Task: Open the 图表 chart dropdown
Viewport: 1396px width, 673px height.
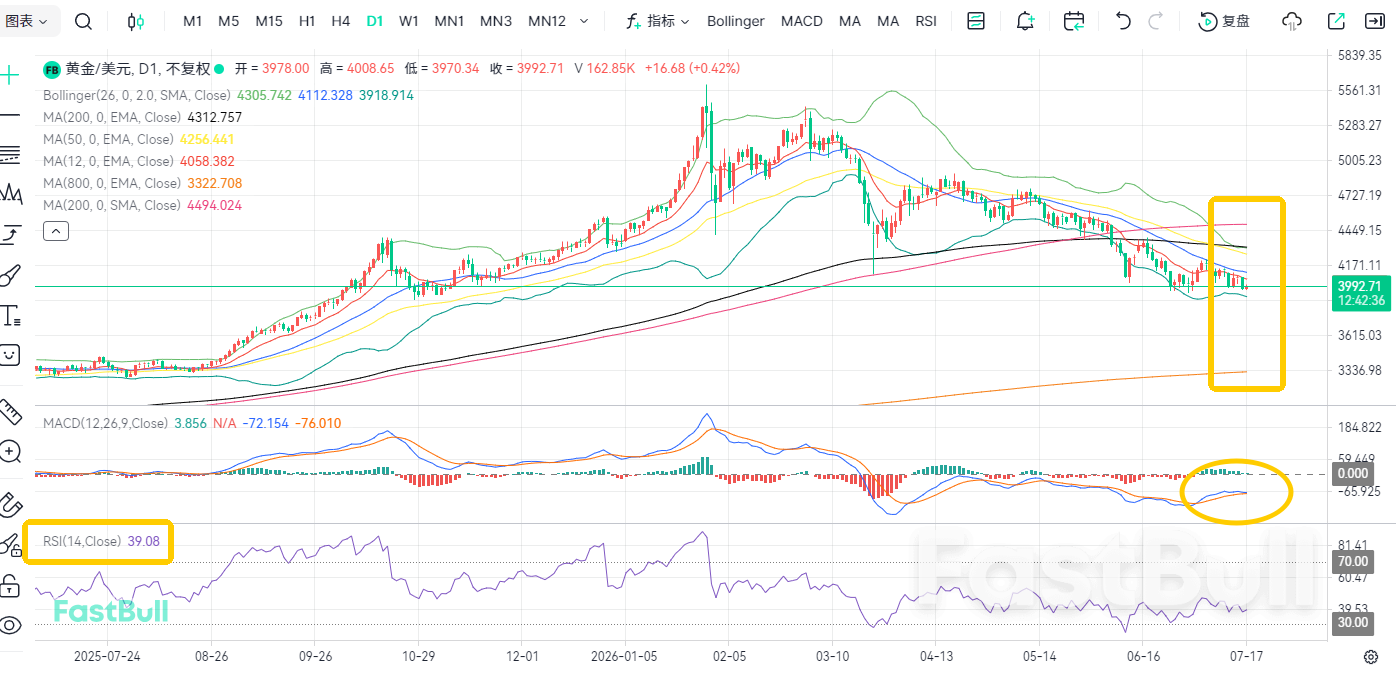Action: (x=29, y=21)
